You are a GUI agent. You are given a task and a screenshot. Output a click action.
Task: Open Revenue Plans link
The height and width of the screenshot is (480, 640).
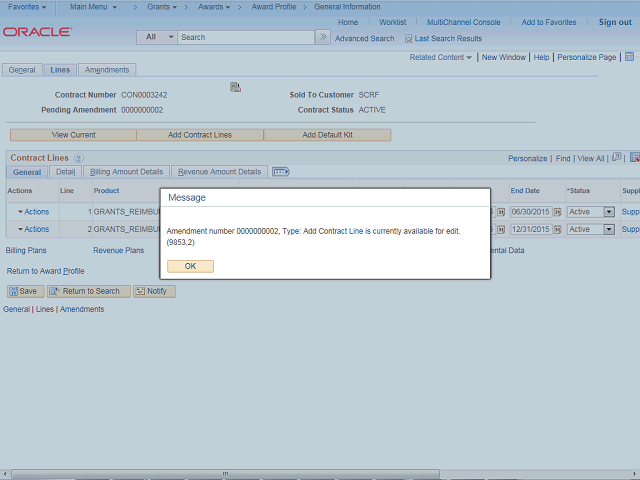point(118,250)
